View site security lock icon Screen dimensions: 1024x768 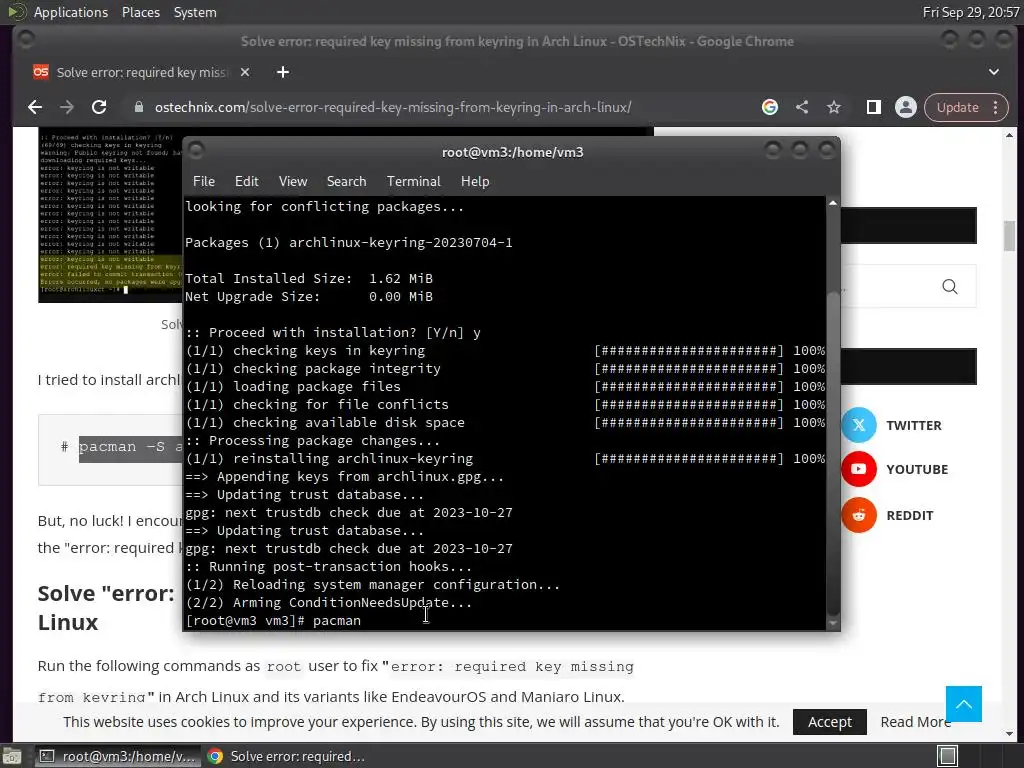[x=138, y=107]
